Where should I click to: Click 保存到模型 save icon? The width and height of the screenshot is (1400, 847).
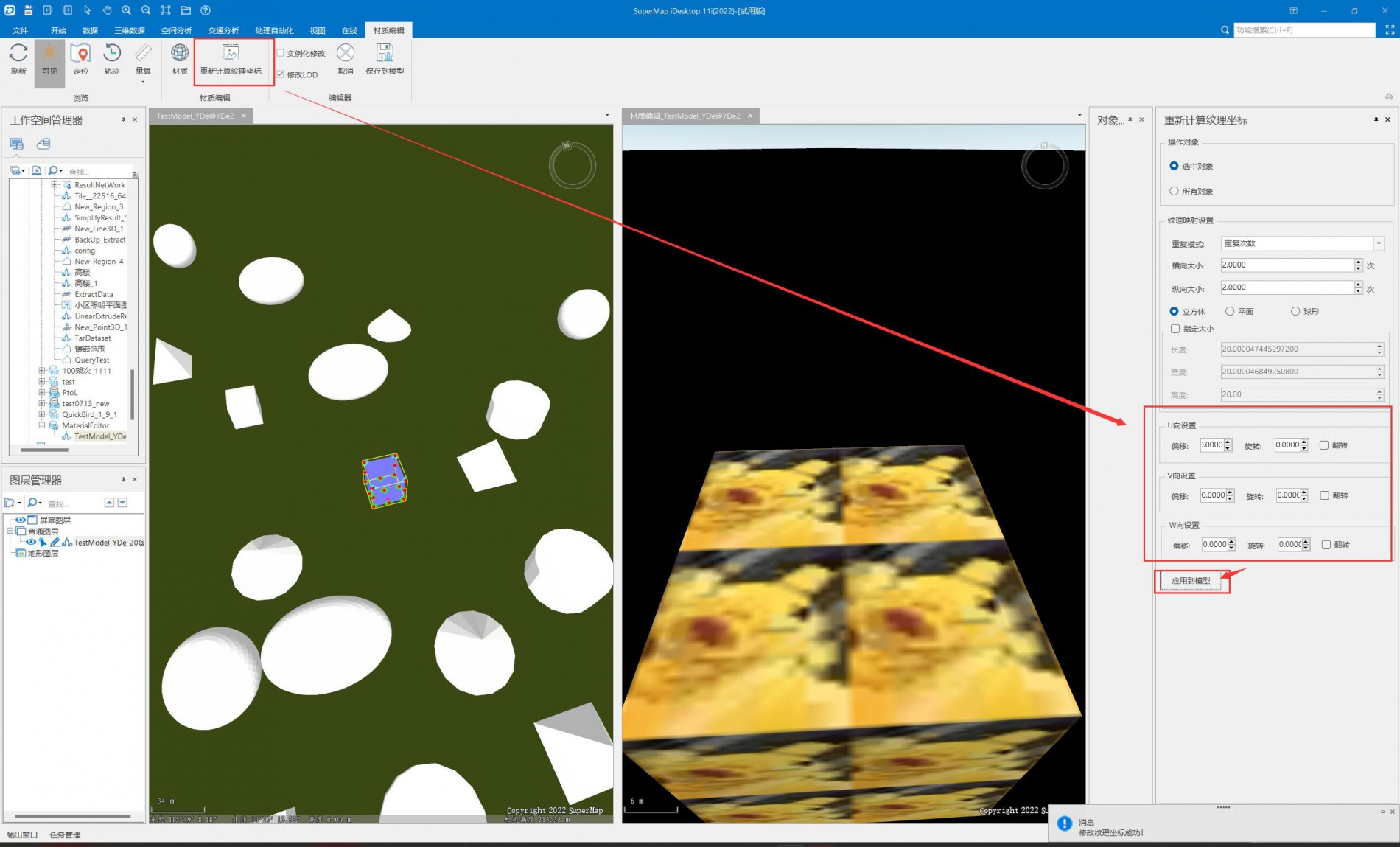(385, 54)
